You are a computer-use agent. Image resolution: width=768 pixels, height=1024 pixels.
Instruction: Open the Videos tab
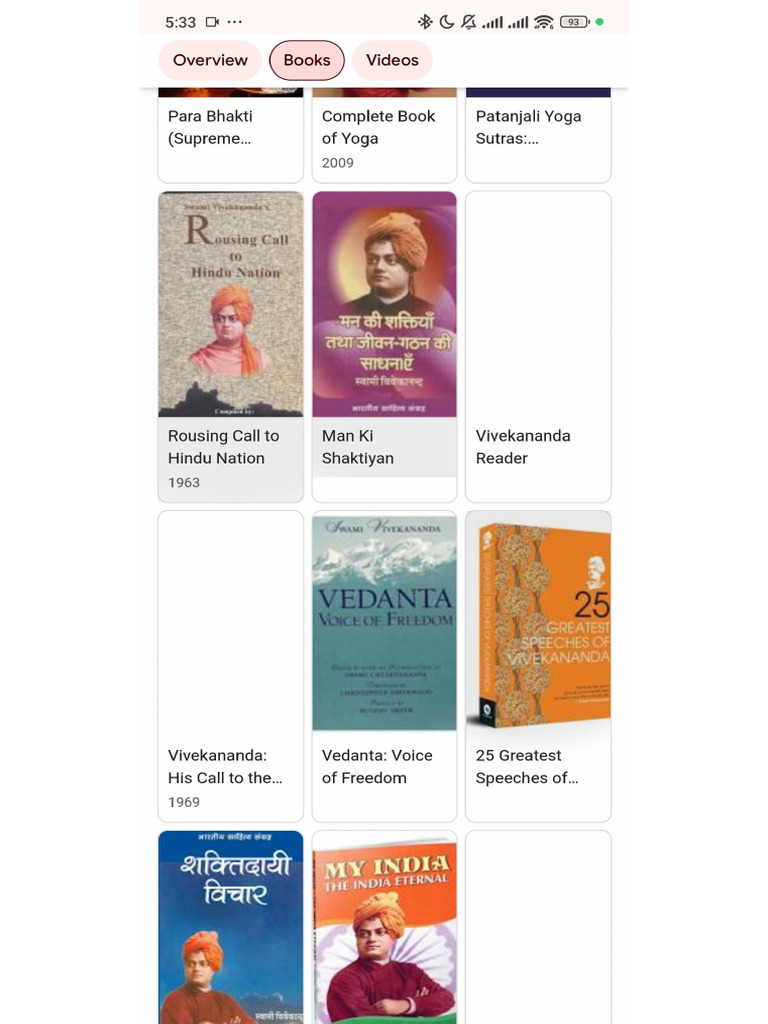point(392,60)
